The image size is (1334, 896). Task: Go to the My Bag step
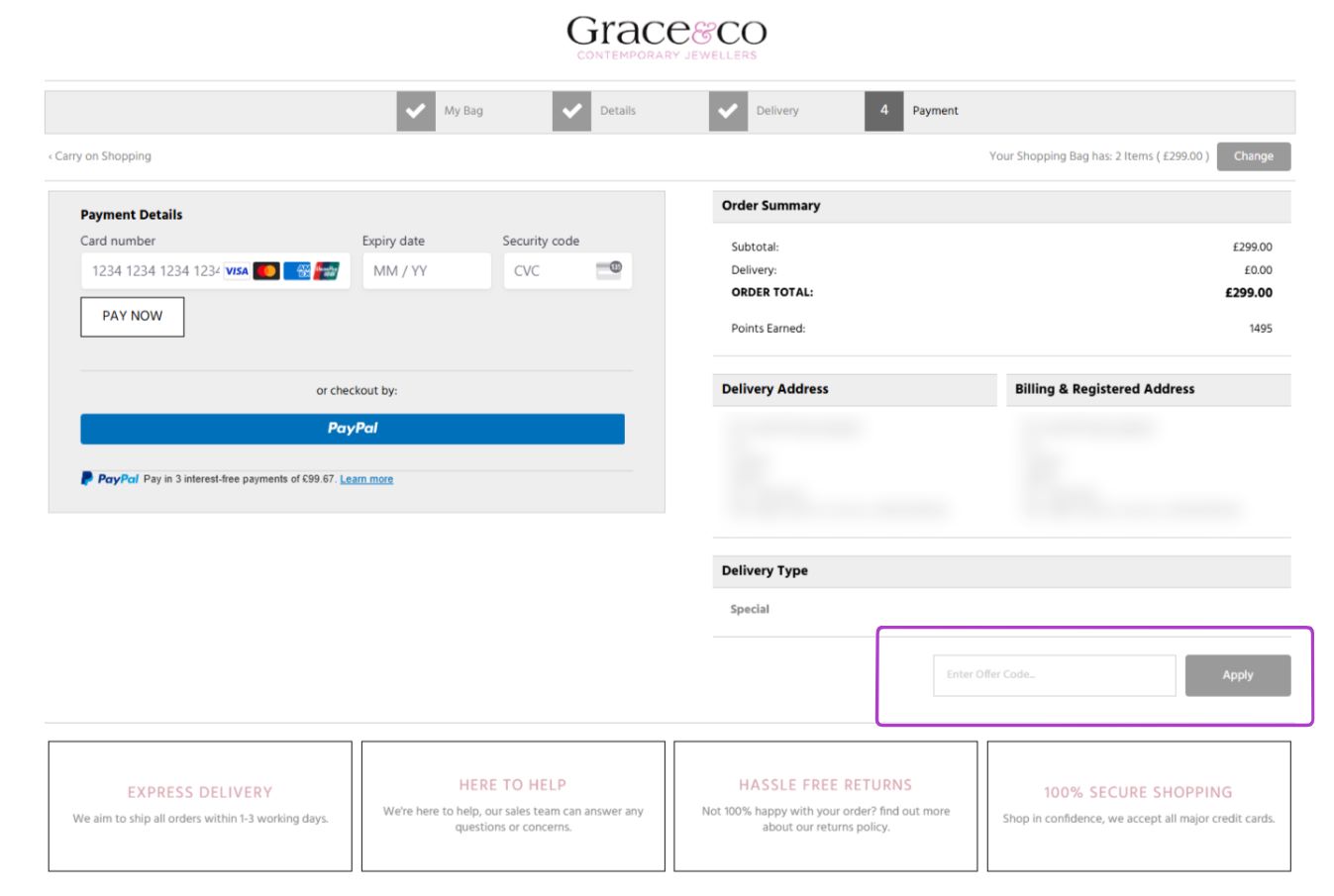click(x=463, y=111)
